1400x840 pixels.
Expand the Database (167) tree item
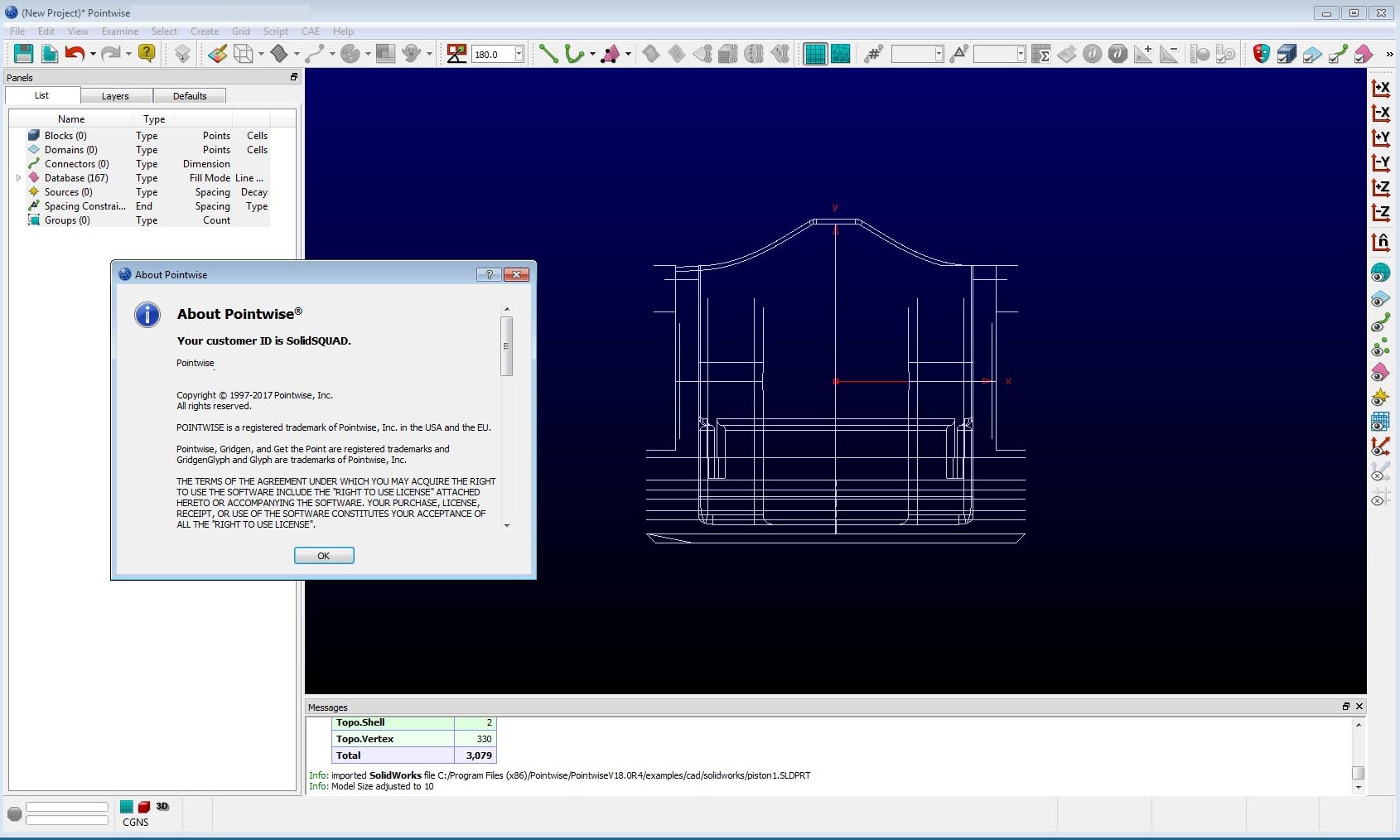(18, 178)
